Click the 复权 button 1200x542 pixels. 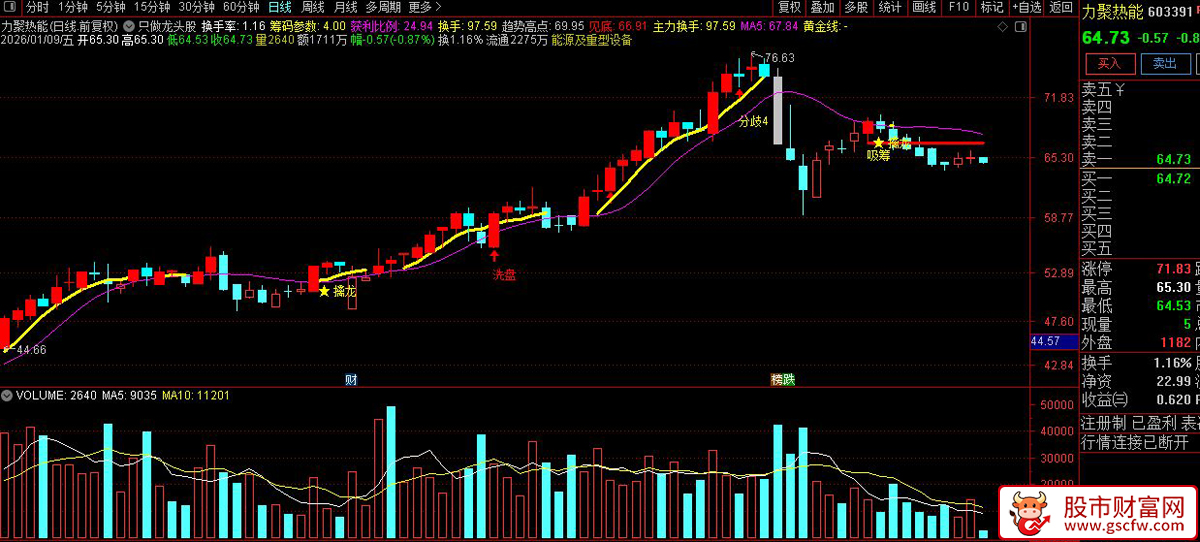click(x=790, y=7)
